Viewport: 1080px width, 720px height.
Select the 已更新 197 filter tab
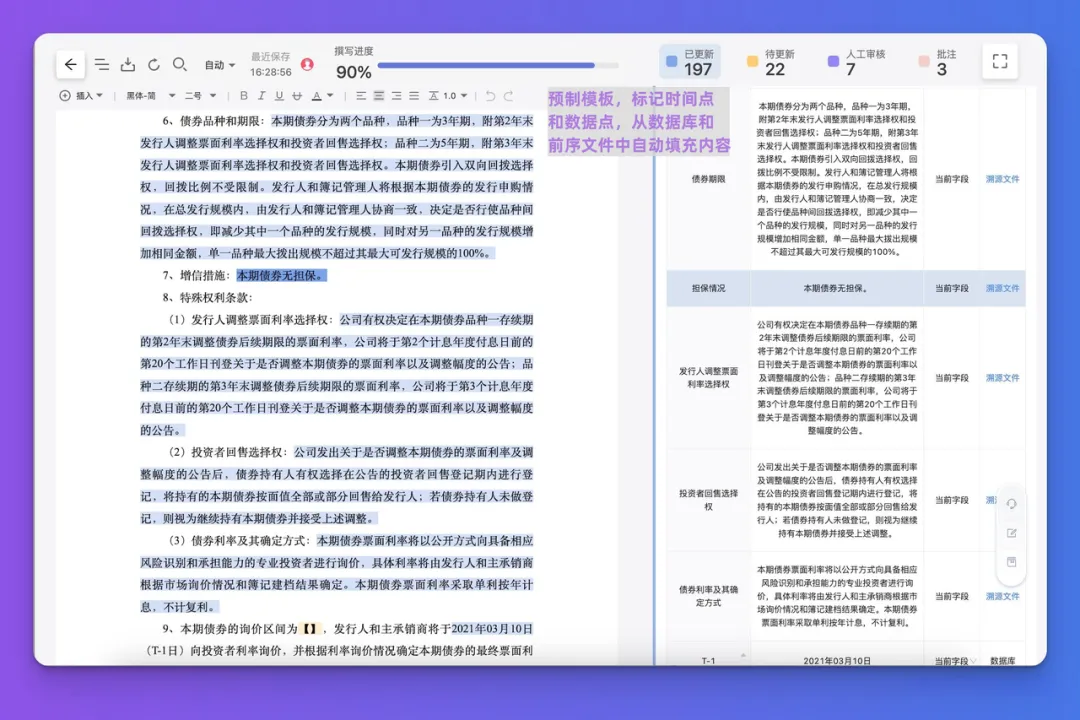(690, 62)
